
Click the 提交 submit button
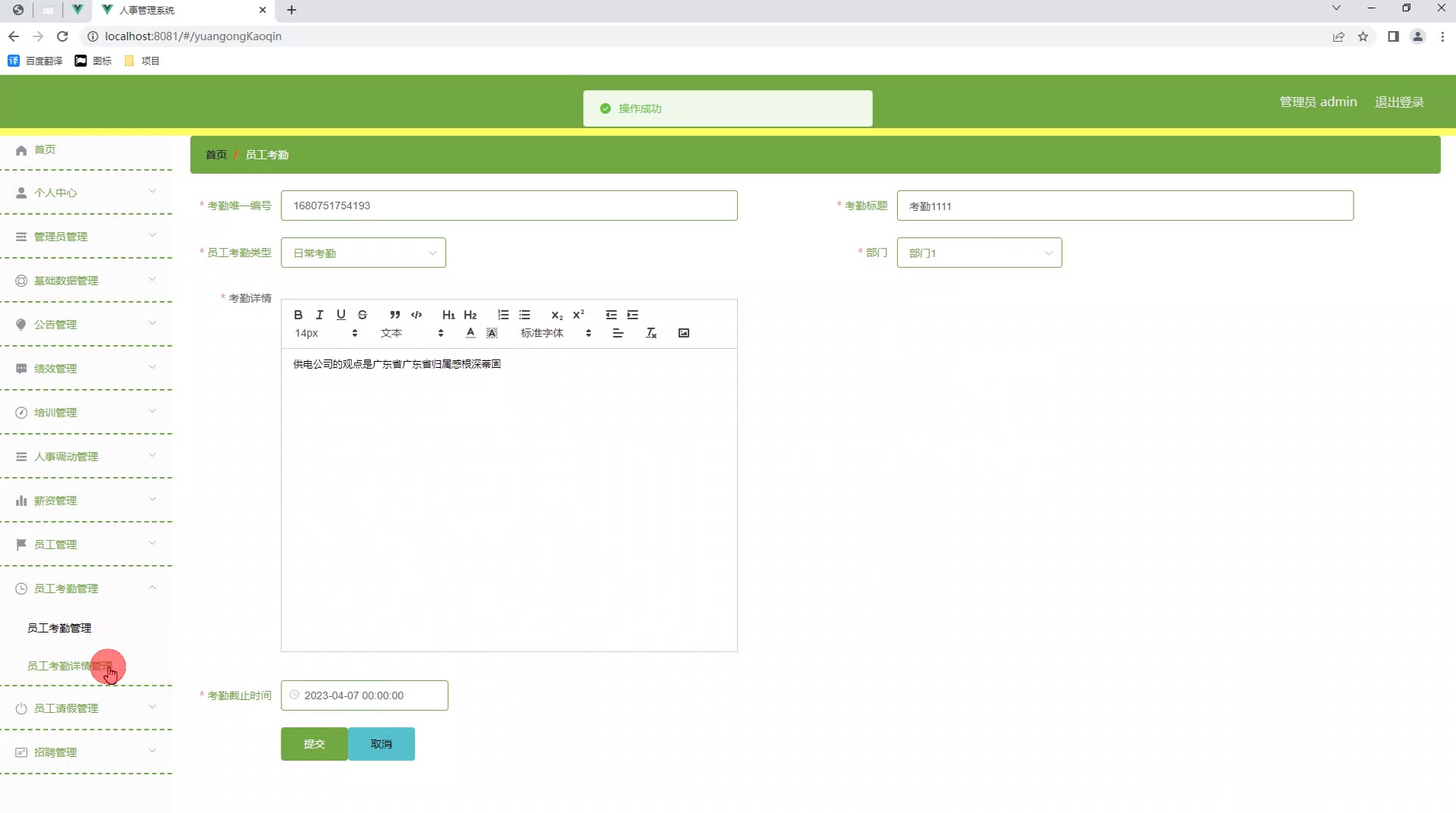pos(314,744)
